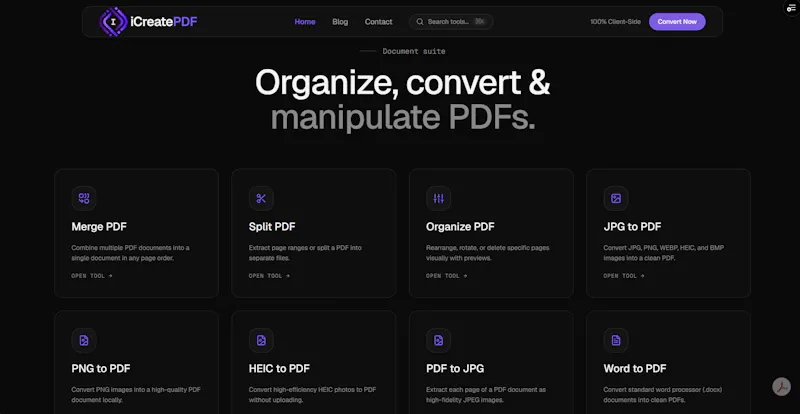Click the PDF to JPG card title

[x=455, y=369]
